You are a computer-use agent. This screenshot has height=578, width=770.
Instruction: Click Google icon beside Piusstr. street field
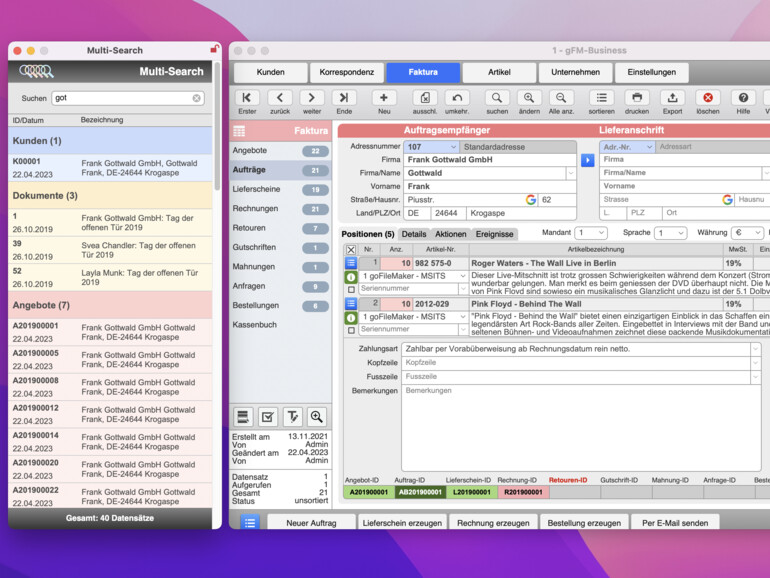tap(531, 200)
